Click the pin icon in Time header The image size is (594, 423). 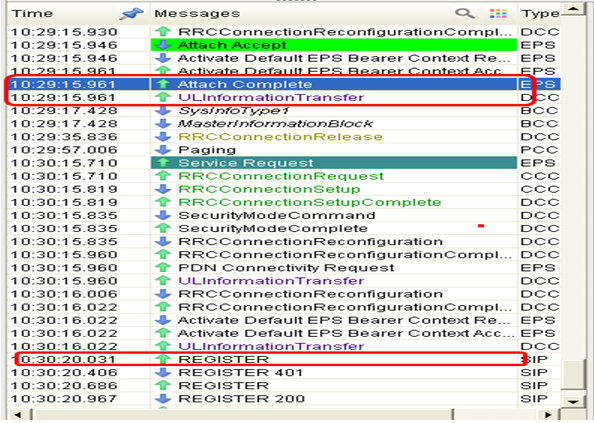coord(131,14)
